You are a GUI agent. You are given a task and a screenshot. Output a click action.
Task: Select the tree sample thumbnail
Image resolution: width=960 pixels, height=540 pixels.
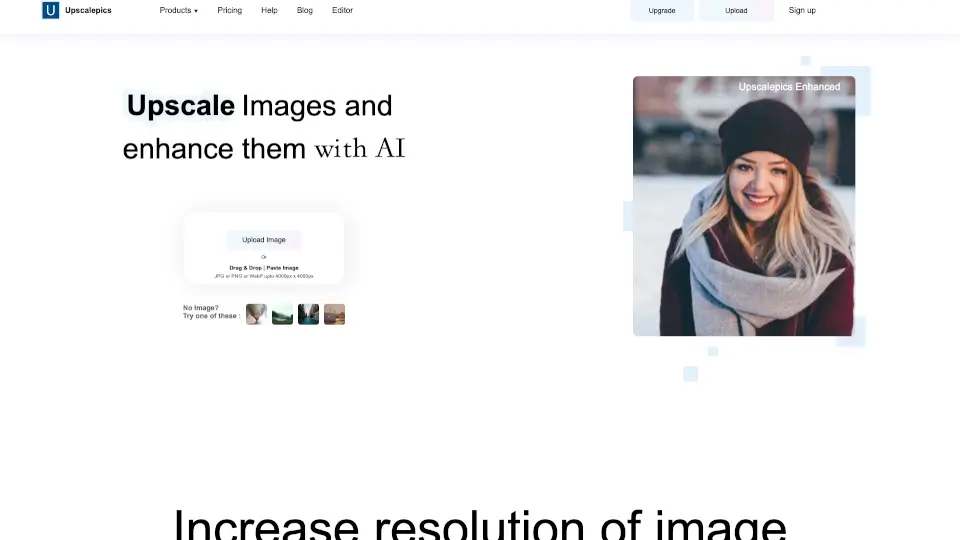tap(256, 314)
